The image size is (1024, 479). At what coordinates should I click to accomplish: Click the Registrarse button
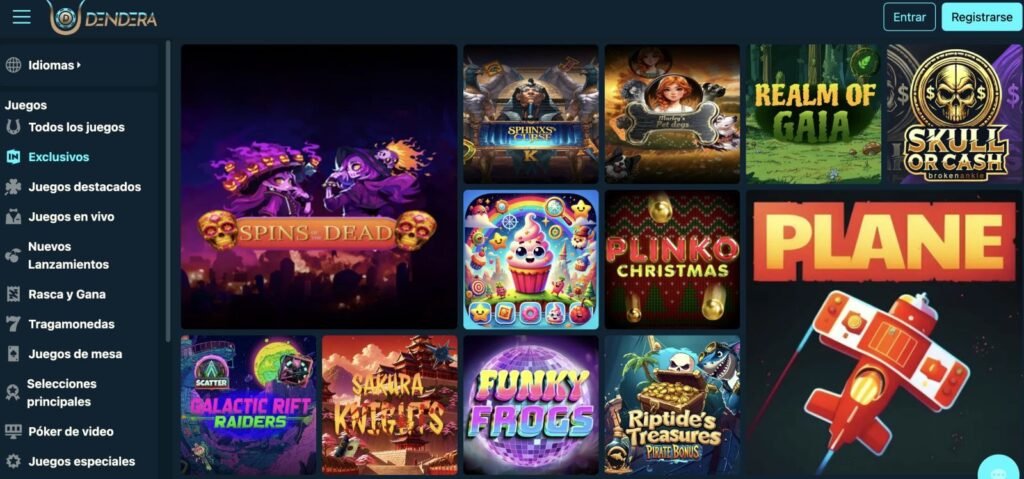click(981, 17)
